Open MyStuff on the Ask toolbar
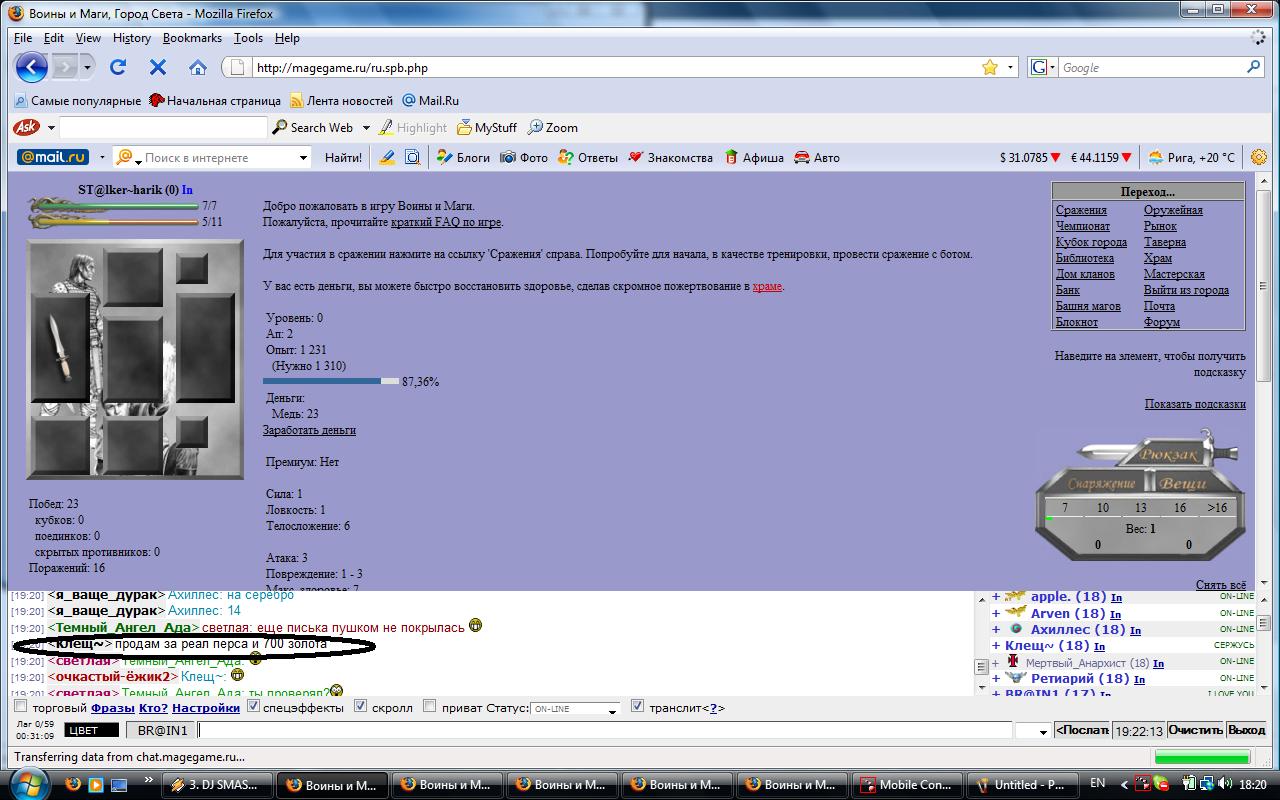Image resolution: width=1280 pixels, height=800 pixels. (487, 127)
